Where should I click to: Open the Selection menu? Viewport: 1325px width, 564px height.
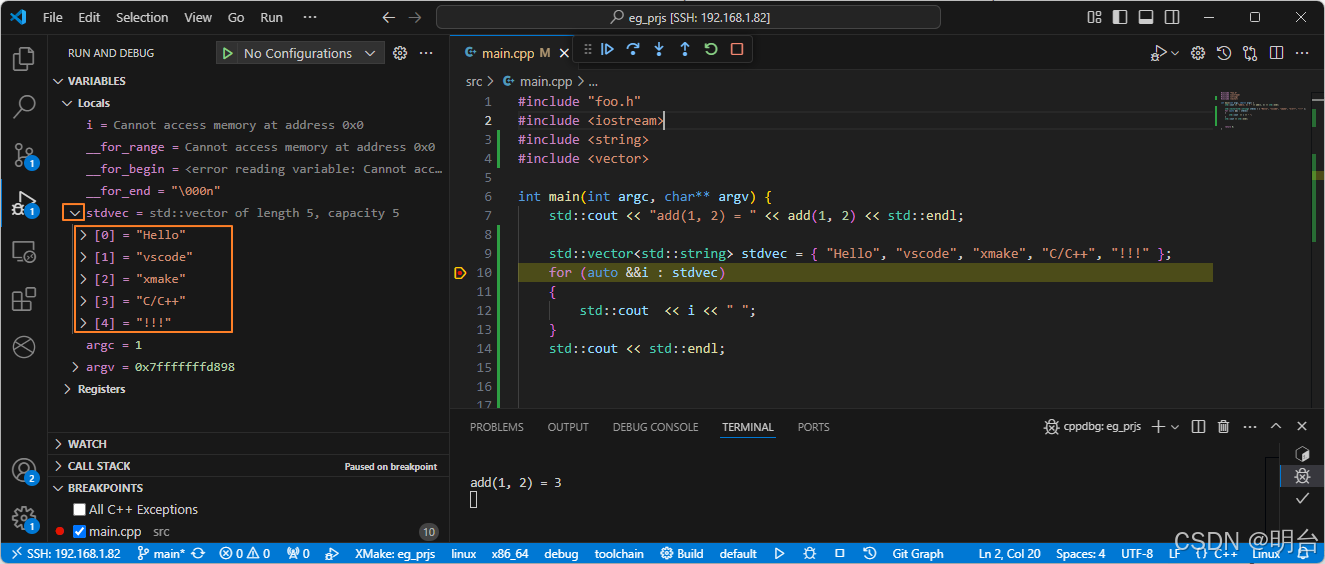click(142, 17)
